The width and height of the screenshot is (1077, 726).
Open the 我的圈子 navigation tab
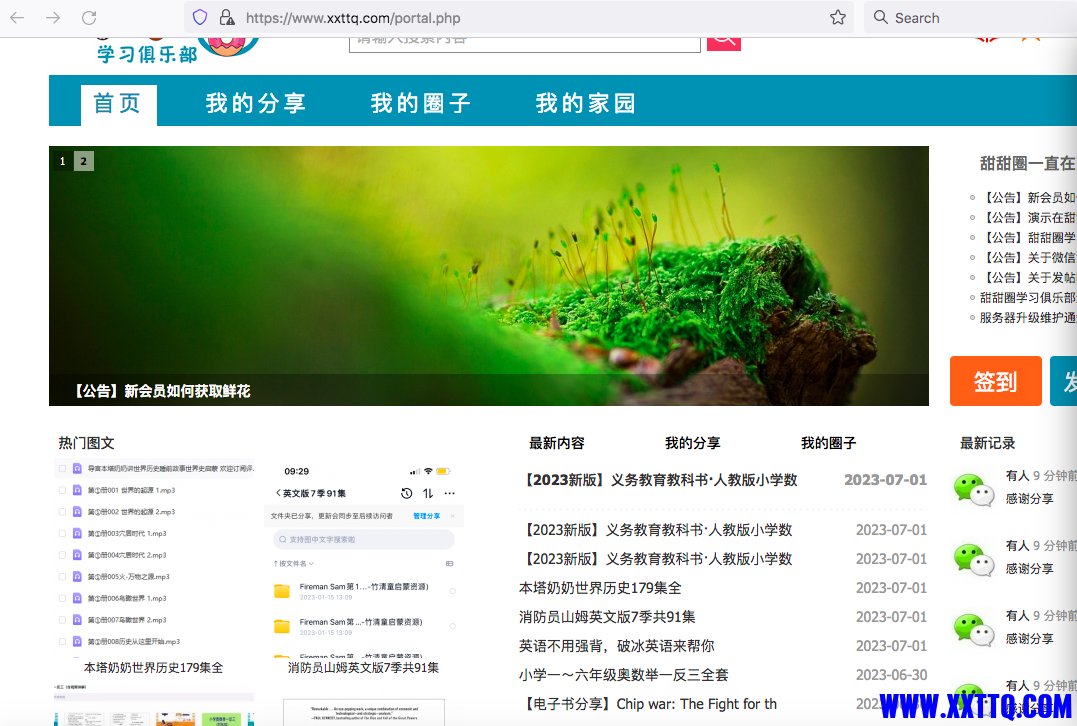420,104
